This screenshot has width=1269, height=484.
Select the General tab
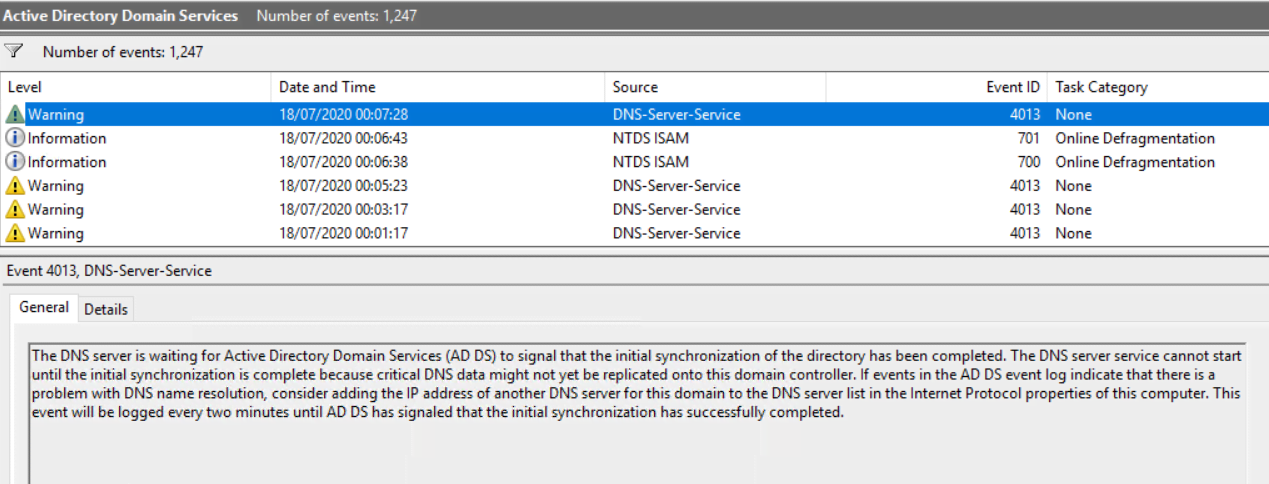(44, 308)
